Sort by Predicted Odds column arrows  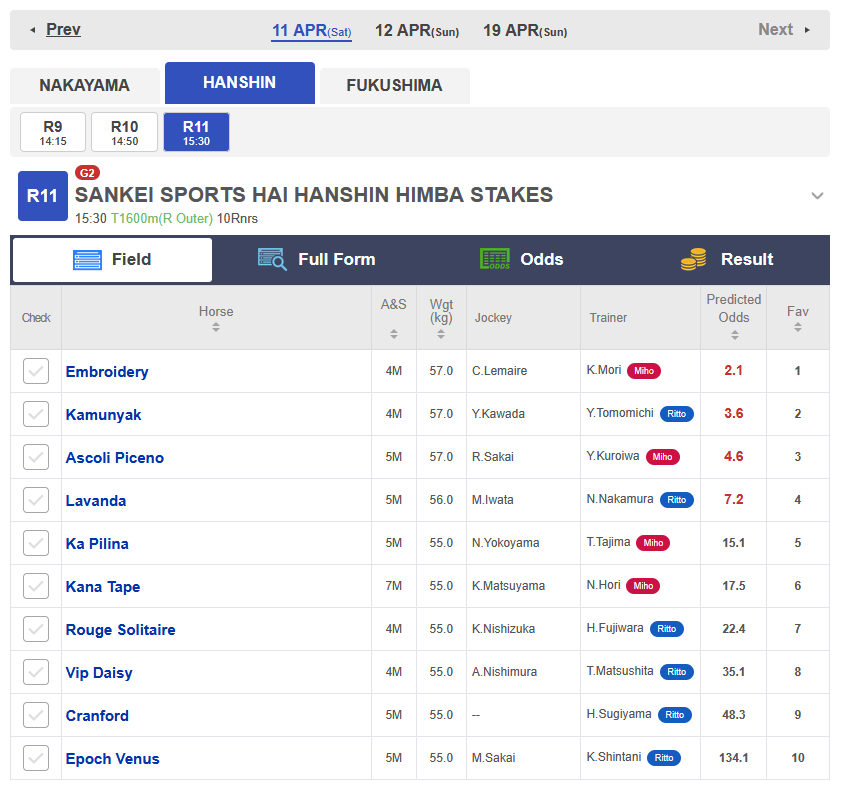click(x=735, y=335)
